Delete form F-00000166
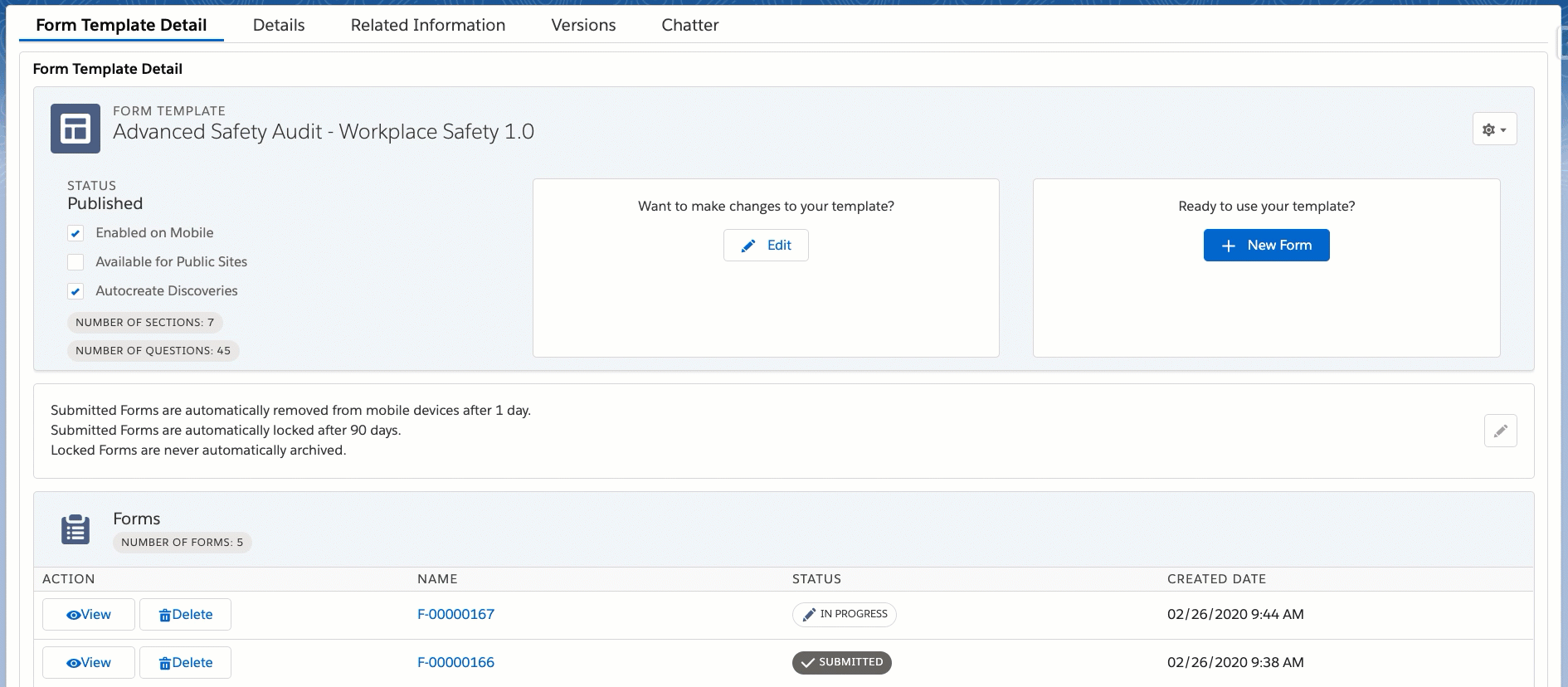Screen dimensions: 1568x687 (185, 663)
